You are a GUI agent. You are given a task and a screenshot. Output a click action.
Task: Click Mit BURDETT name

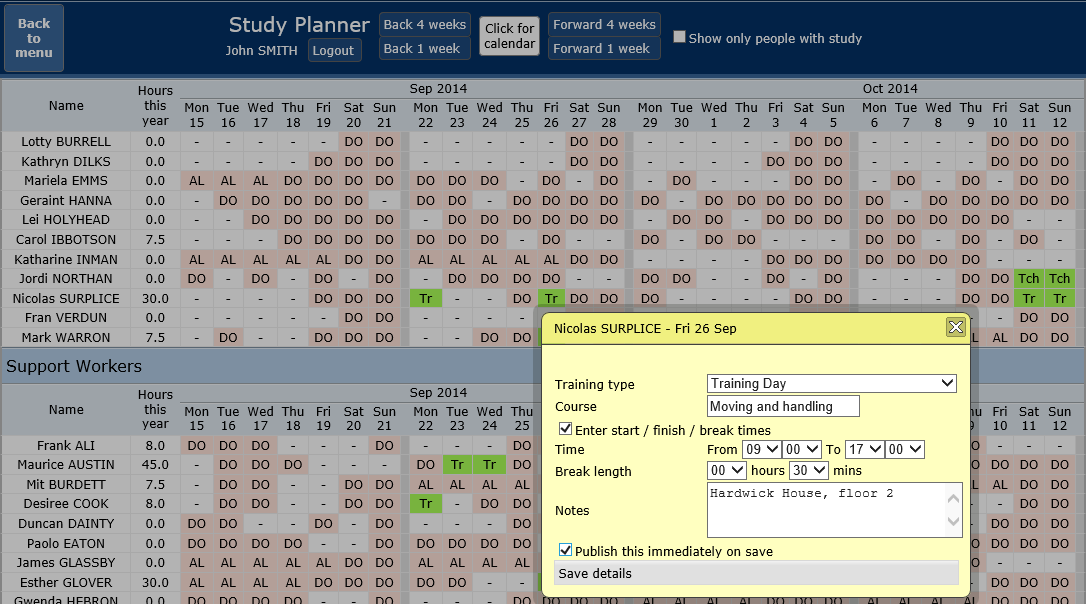click(66, 485)
